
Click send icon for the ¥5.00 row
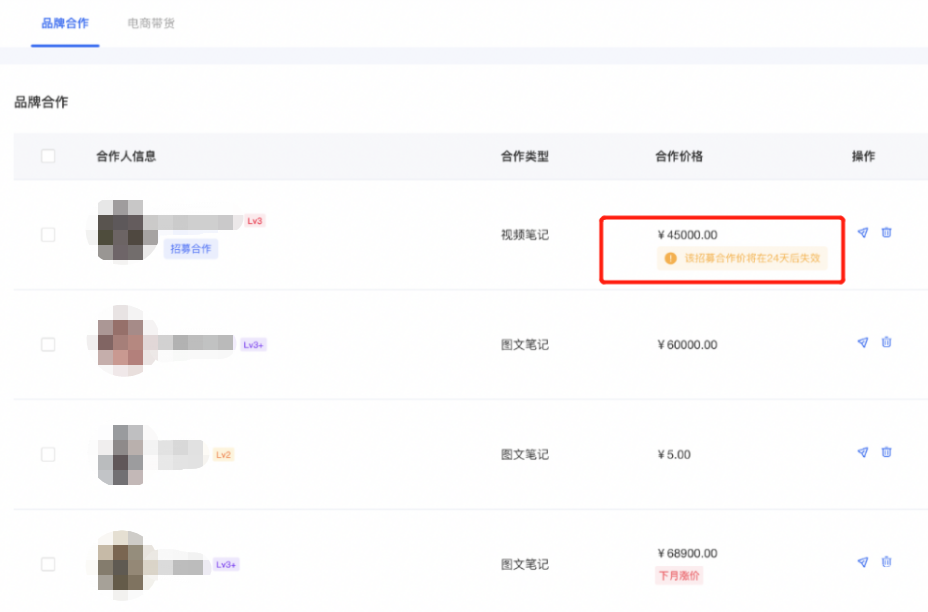pyautogui.click(x=862, y=453)
